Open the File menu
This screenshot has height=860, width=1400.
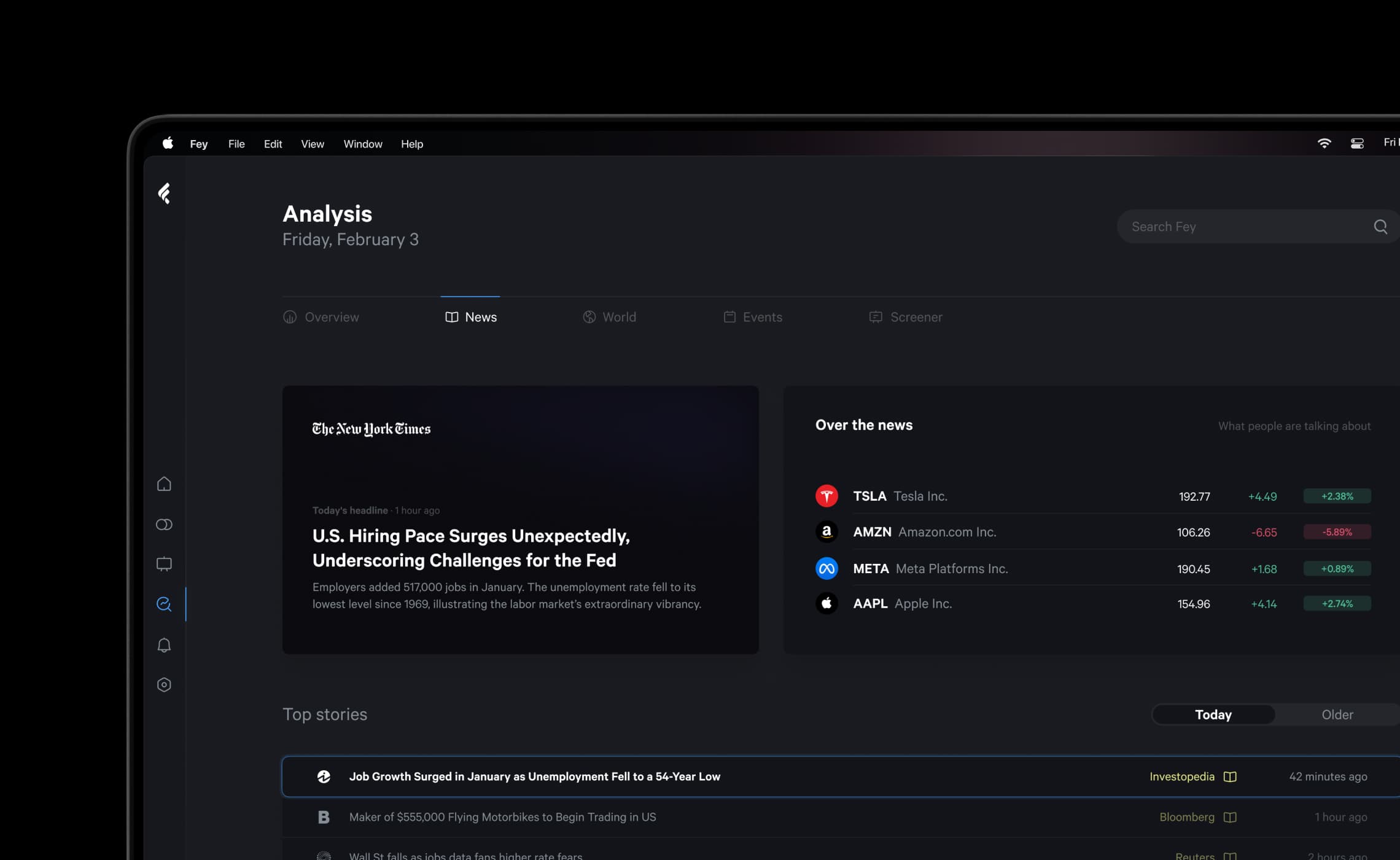pyautogui.click(x=236, y=144)
